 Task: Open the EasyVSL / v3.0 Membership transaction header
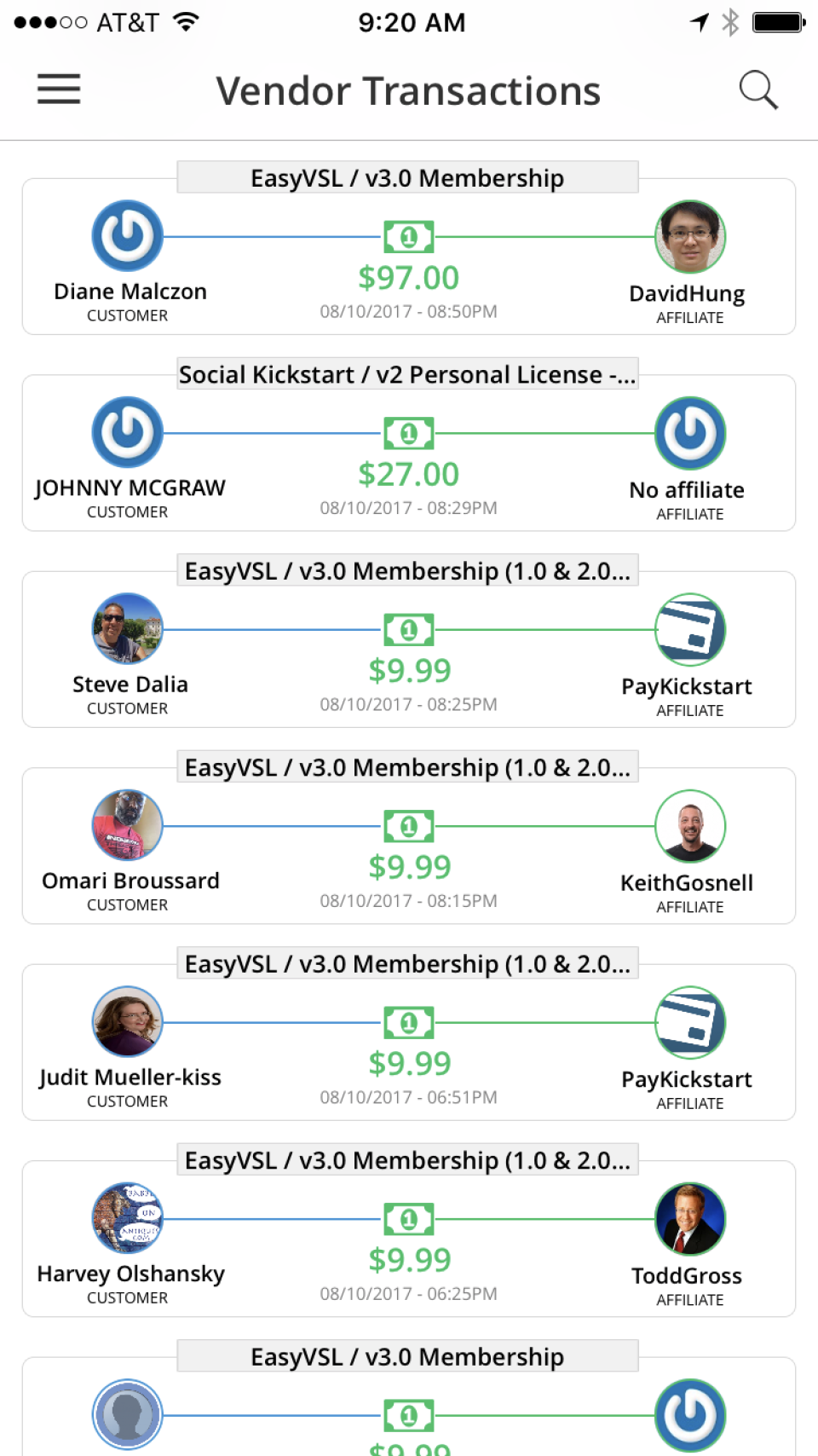click(x=407, y=177)
